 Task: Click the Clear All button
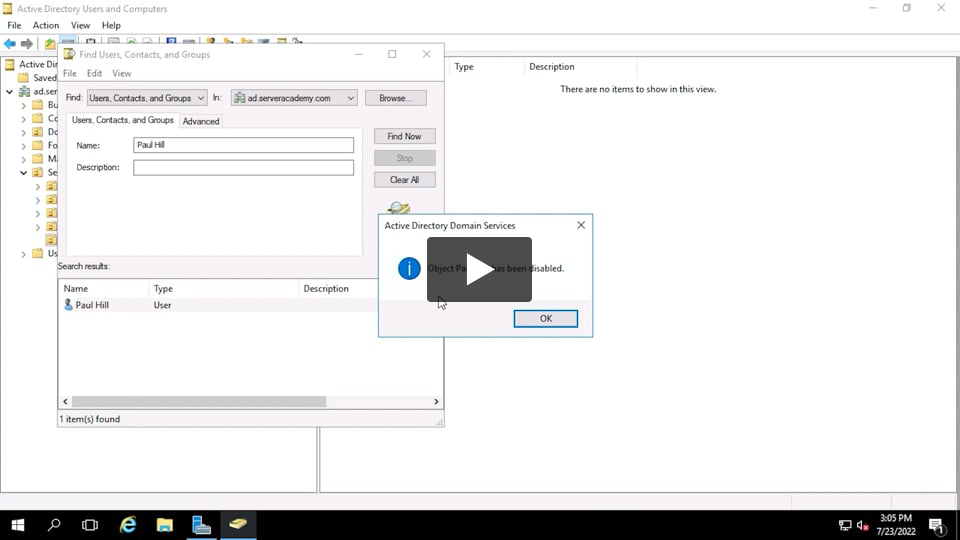click(404, 180)
